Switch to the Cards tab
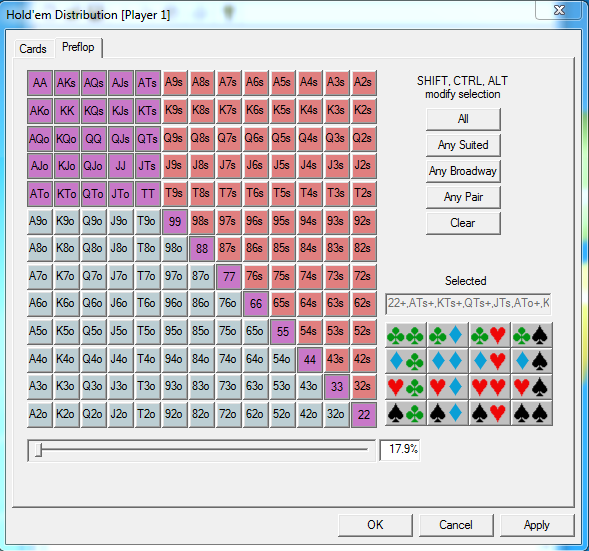 click(33, 49)
